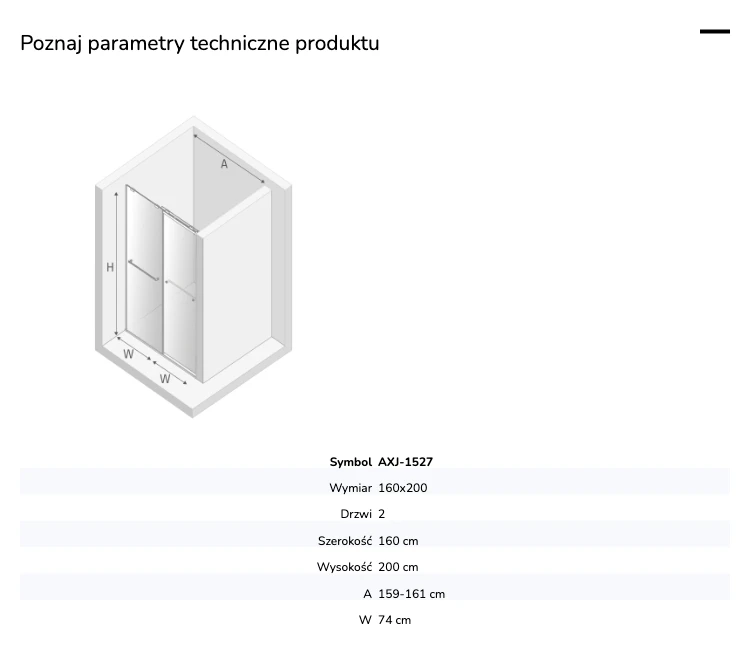
Task: Click the left sliding door handle in drawing
Action: tap(143, 270)
